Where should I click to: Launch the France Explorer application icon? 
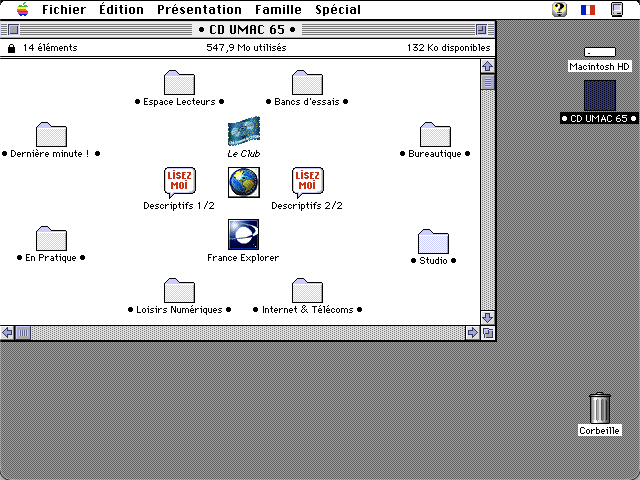click(x=243, y=234)
